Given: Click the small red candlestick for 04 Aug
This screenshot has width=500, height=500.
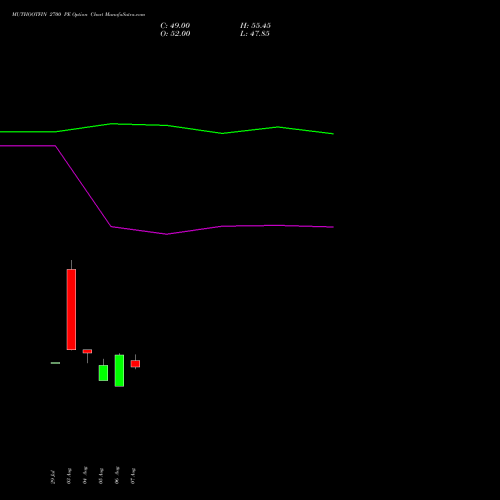Looking at the screenshot, I should tap(87, 351).
